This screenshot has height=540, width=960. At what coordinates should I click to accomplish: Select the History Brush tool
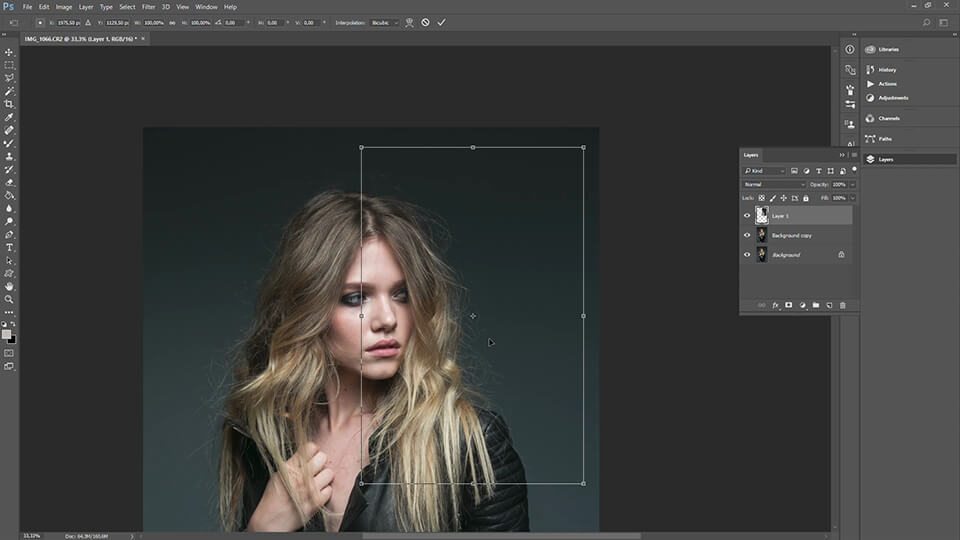coord(9,169)
